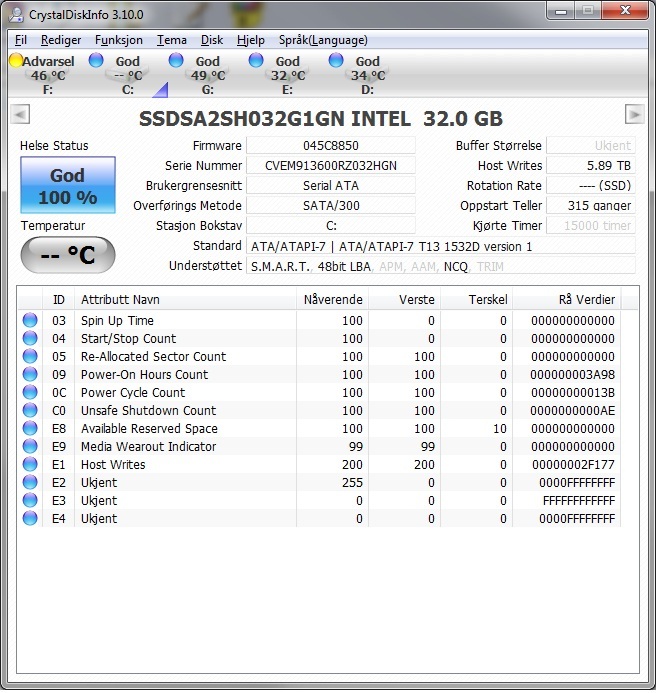
Task: Open the Språk(Language) menu
Action: (x=323, y=40)
